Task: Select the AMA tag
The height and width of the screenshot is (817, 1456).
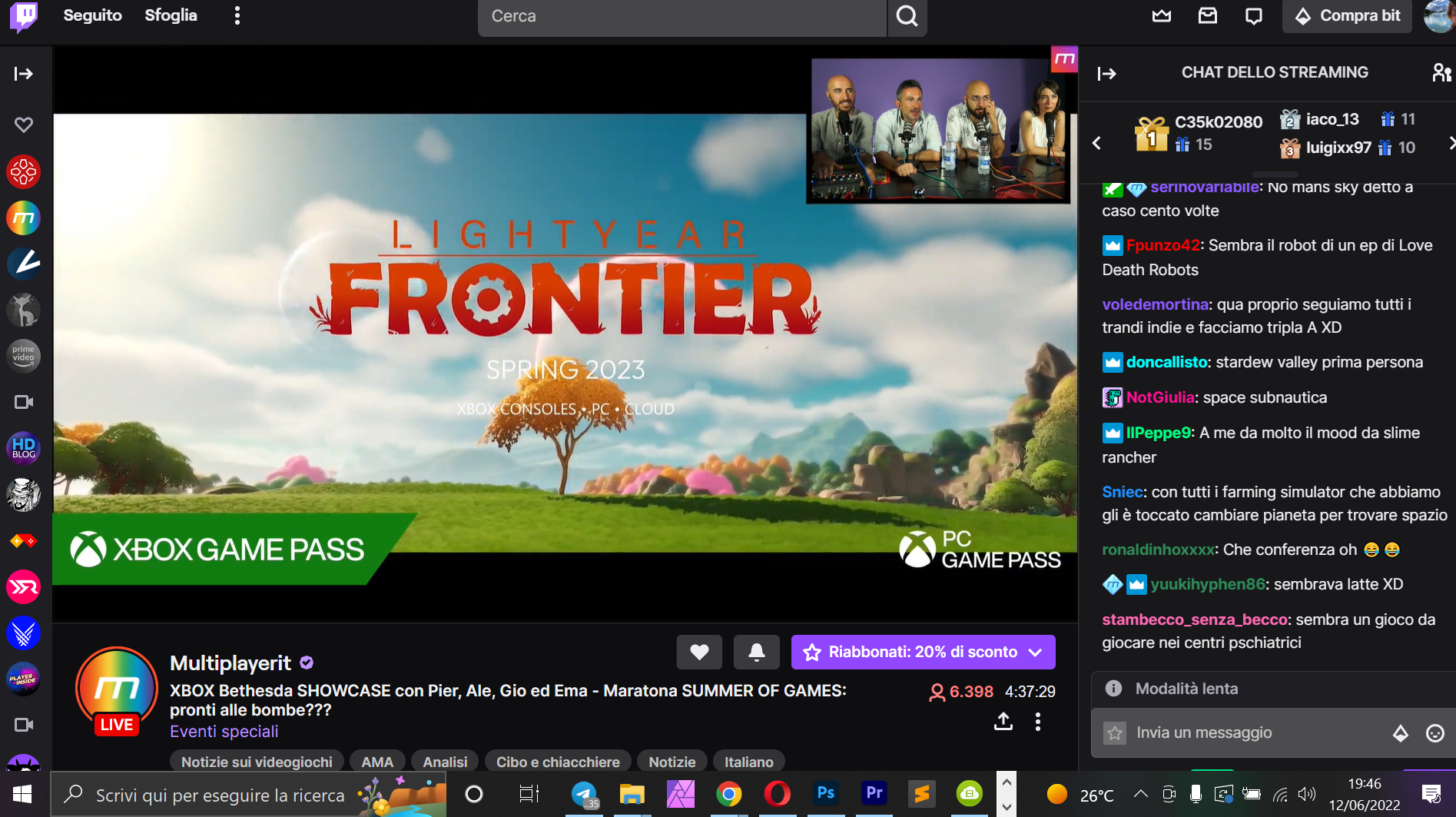Action: [x=377, y=762]
